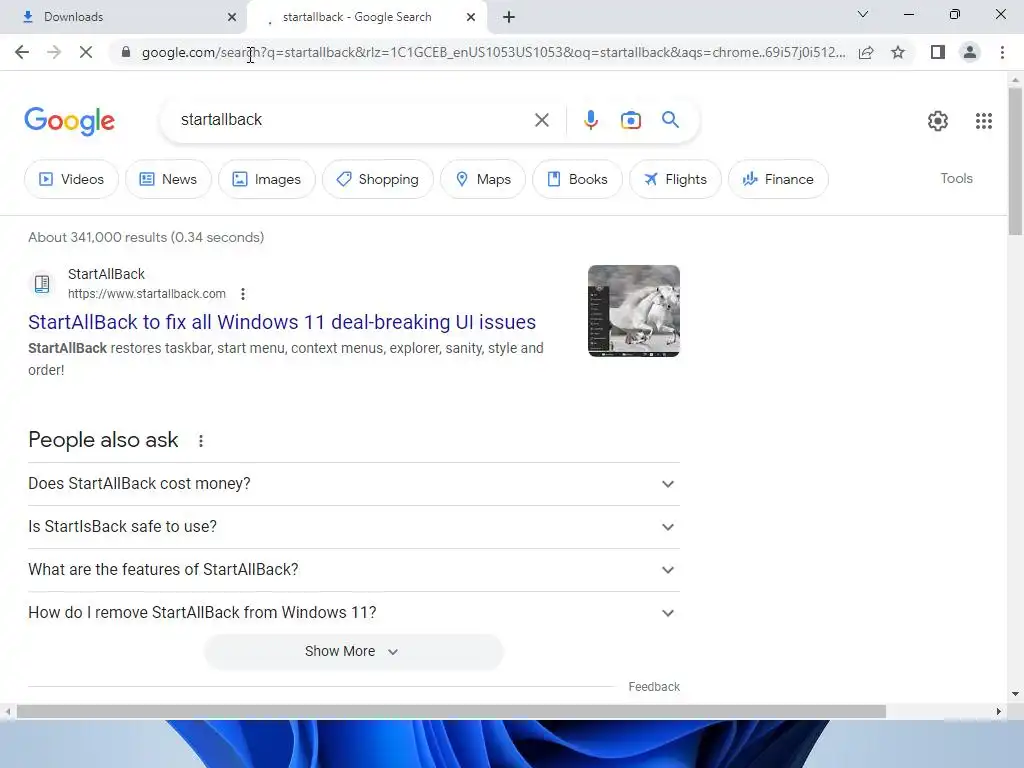Viewport: 1024px width, 768px height.
Task: Start search by voice
Action: coord(590,120)
